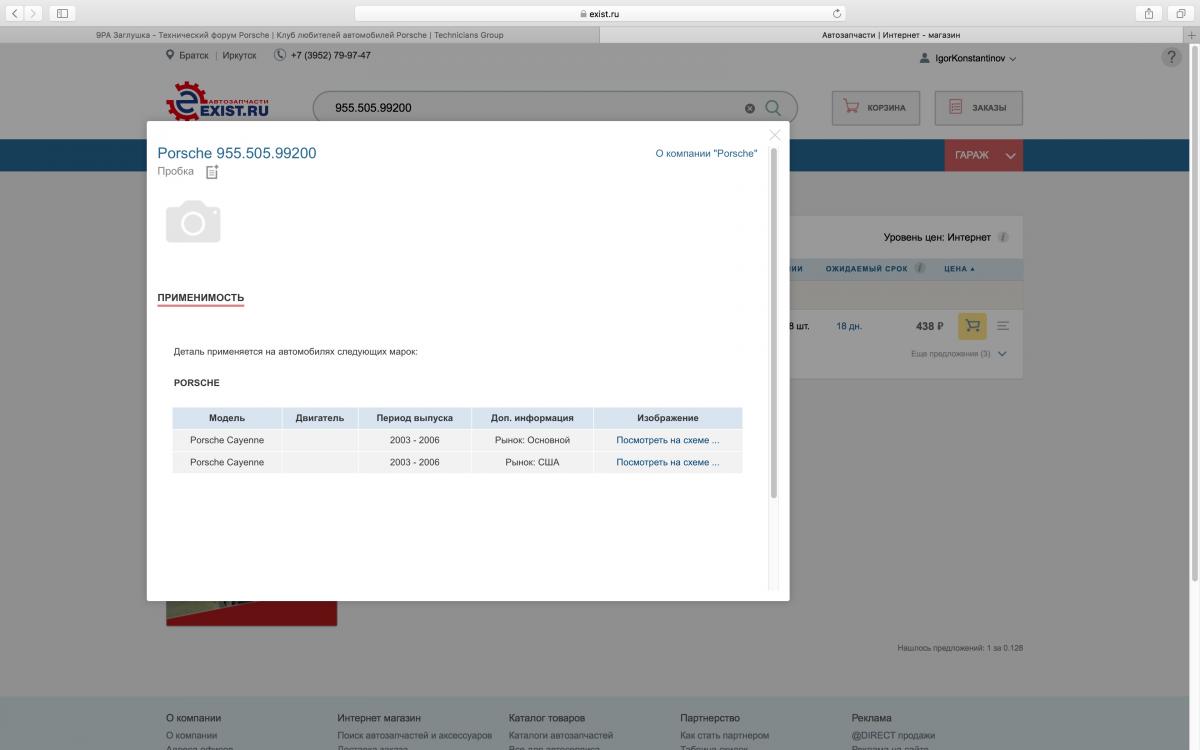Image resolution: width=1200 pixels, height=750 pixels.
Task: Close the Porsche part details popup
Action: [x=775, y=135]
